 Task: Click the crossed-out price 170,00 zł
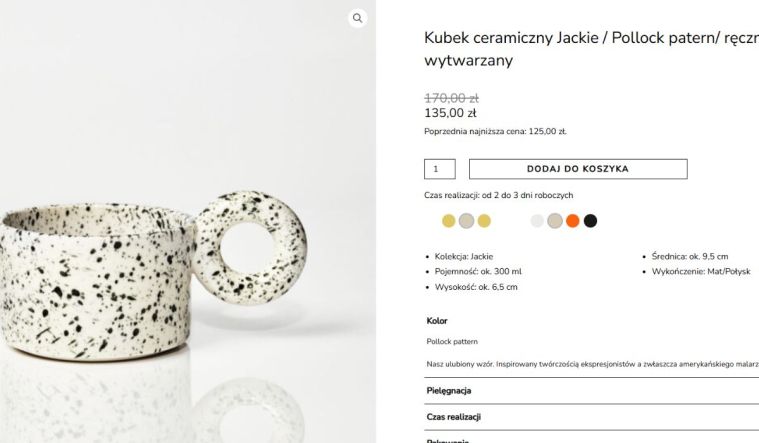click(x=451, y=98)
